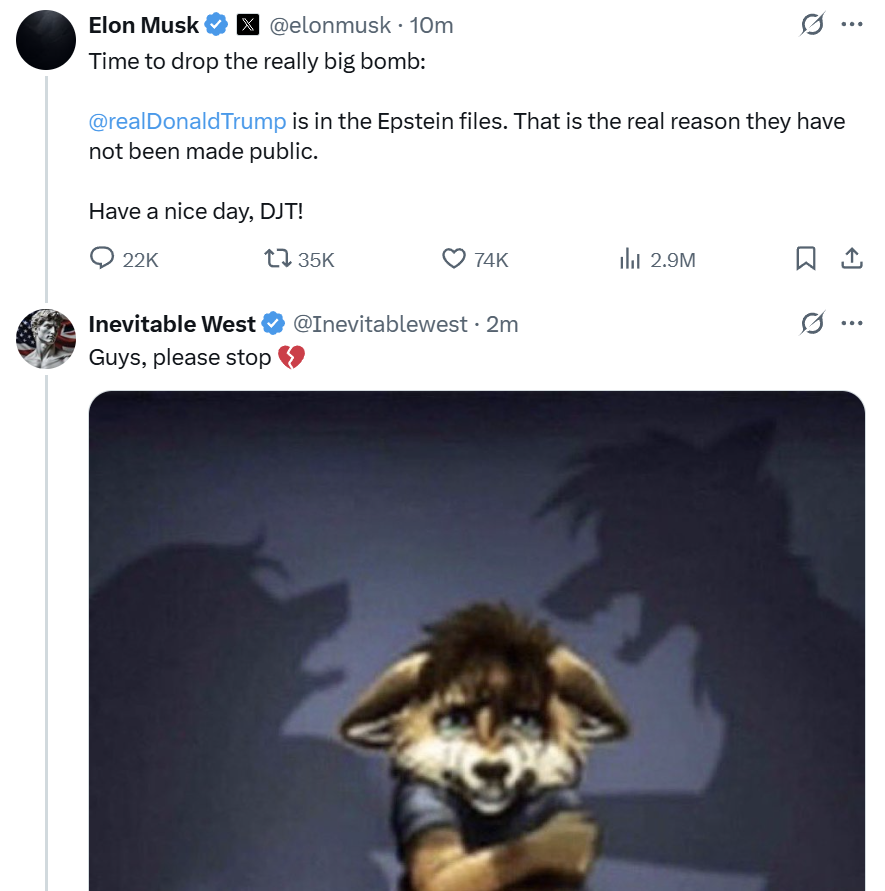Click the Elon Musk display name

(144, 25)
